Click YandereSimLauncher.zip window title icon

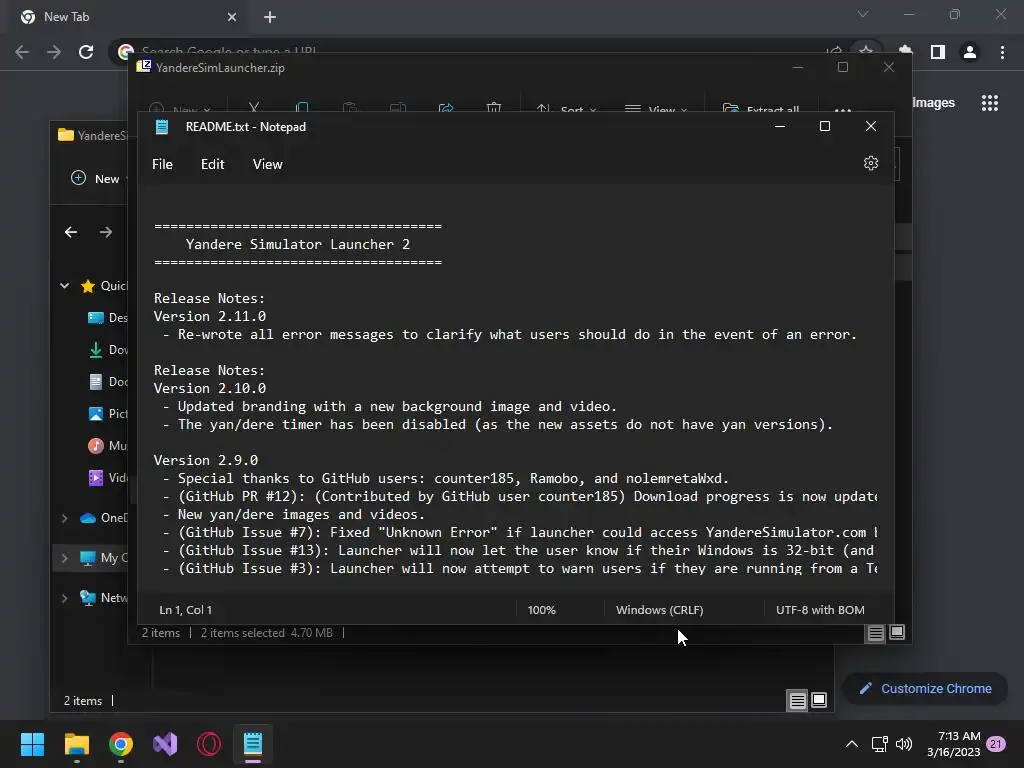[144, 67]
